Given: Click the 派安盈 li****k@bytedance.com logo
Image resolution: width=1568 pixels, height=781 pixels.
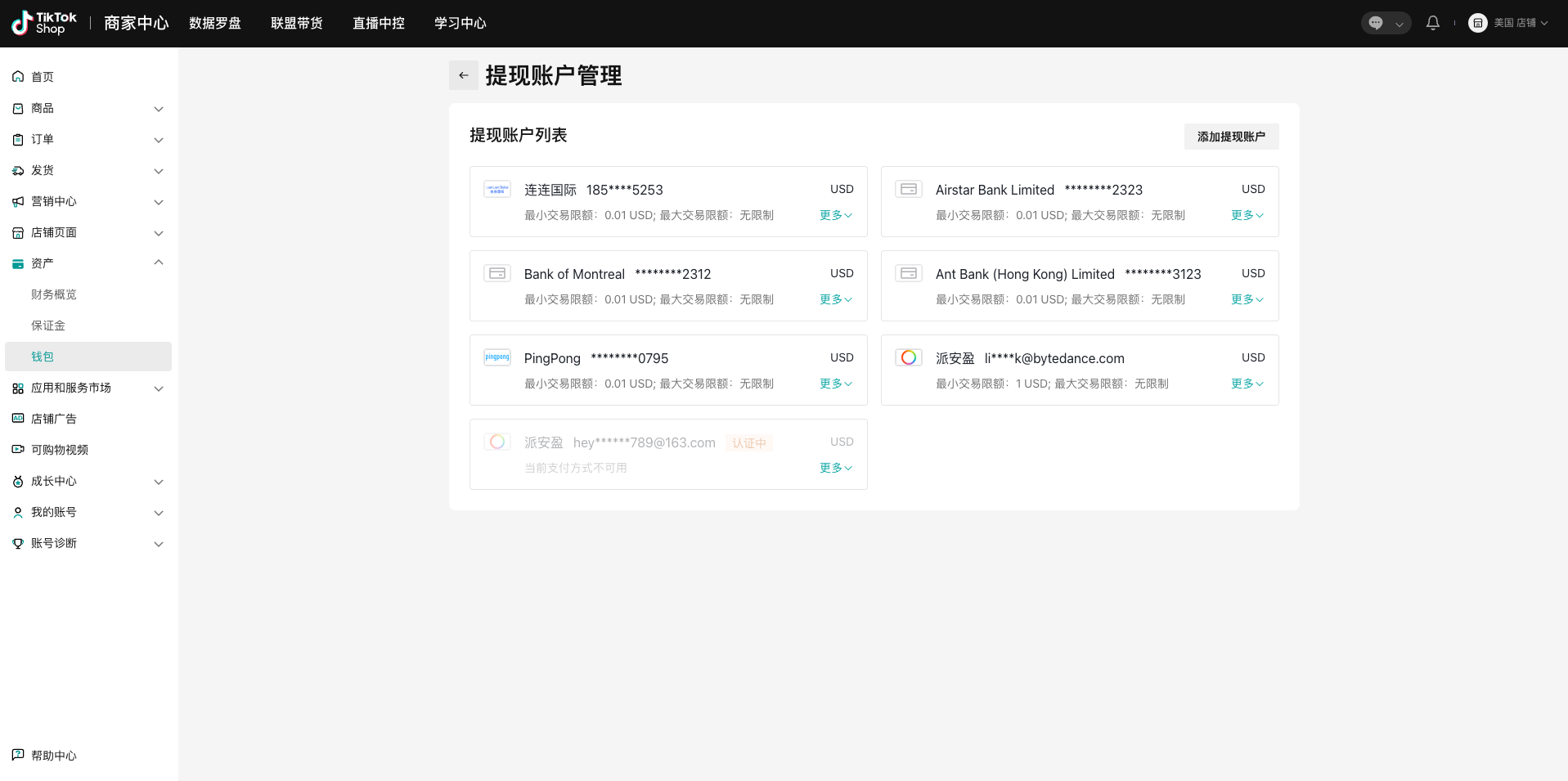Looking at the screenshot, I should (x=909, y=357).
